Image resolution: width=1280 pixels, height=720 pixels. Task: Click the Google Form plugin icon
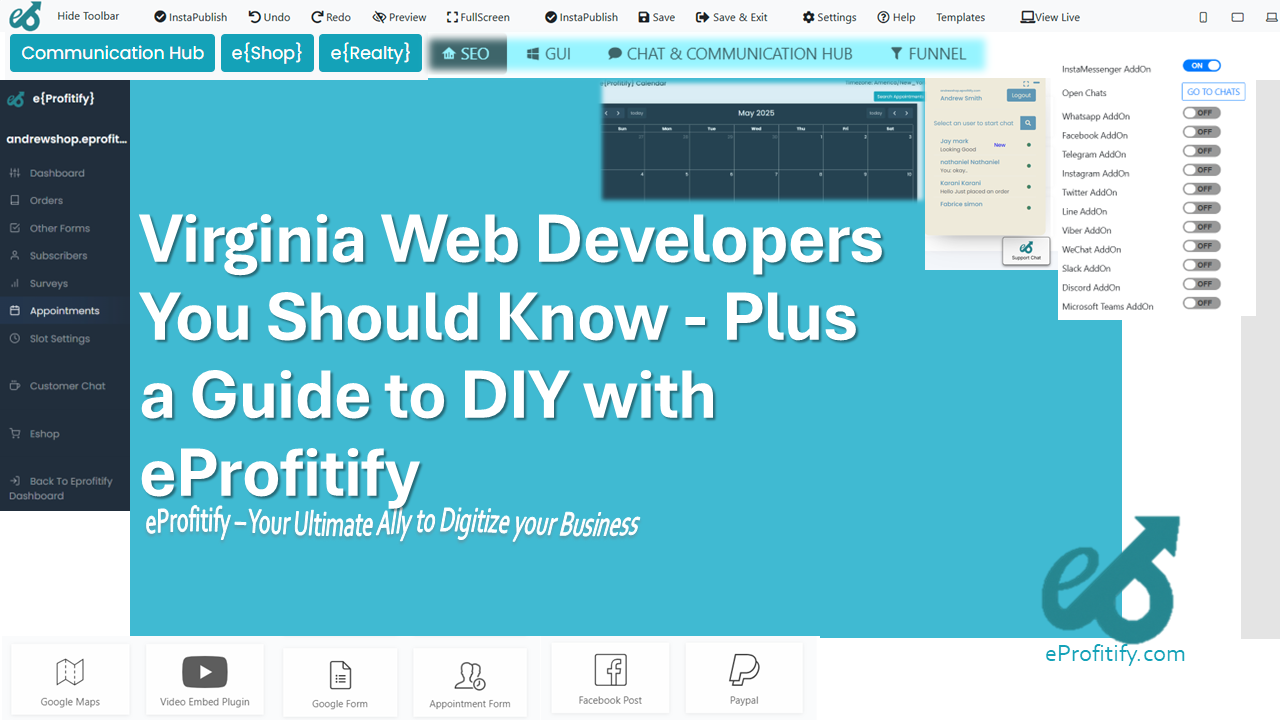(x=340, y=675)
